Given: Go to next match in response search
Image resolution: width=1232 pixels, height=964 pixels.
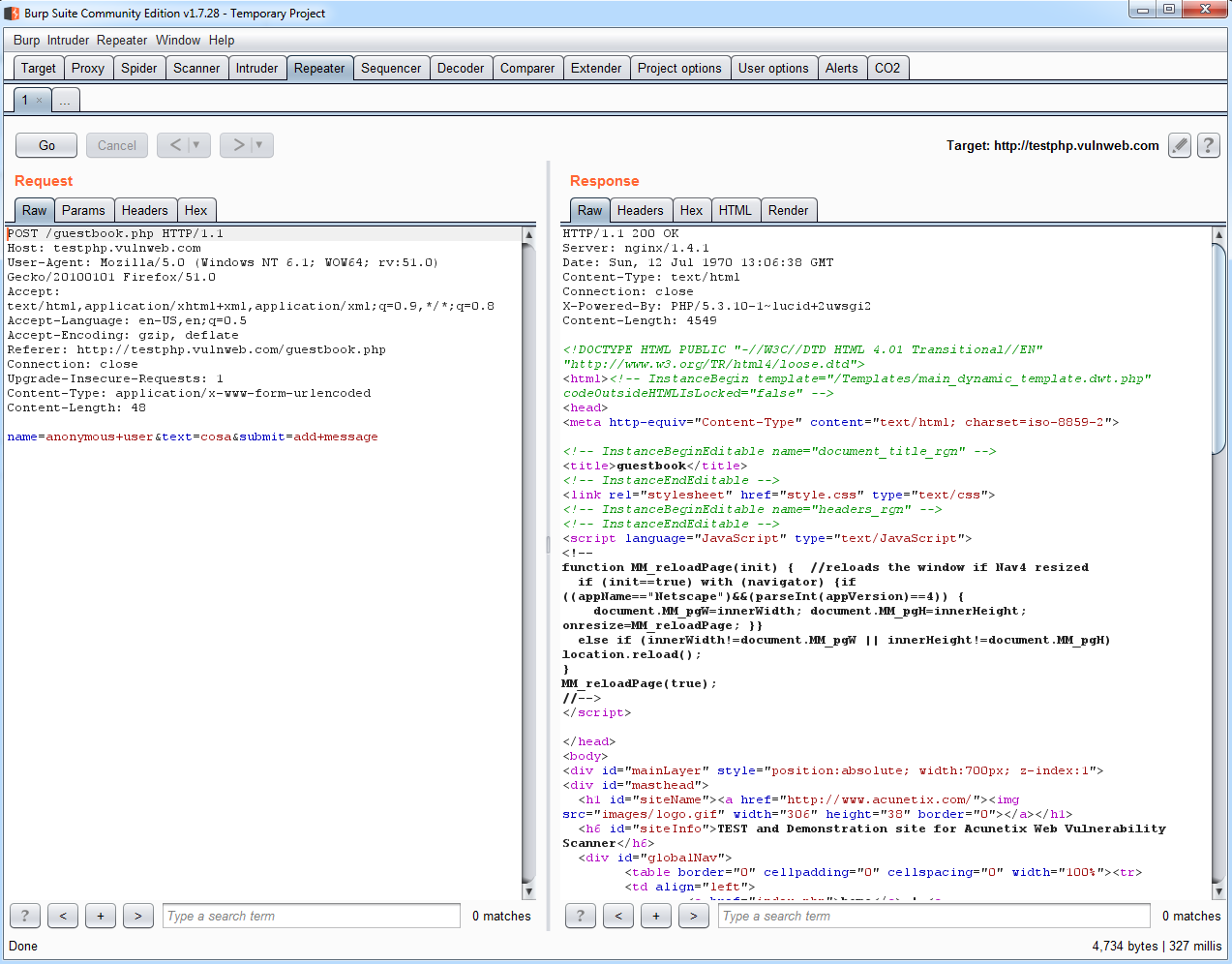Looking at the screenshot, I should coord(693,916).
